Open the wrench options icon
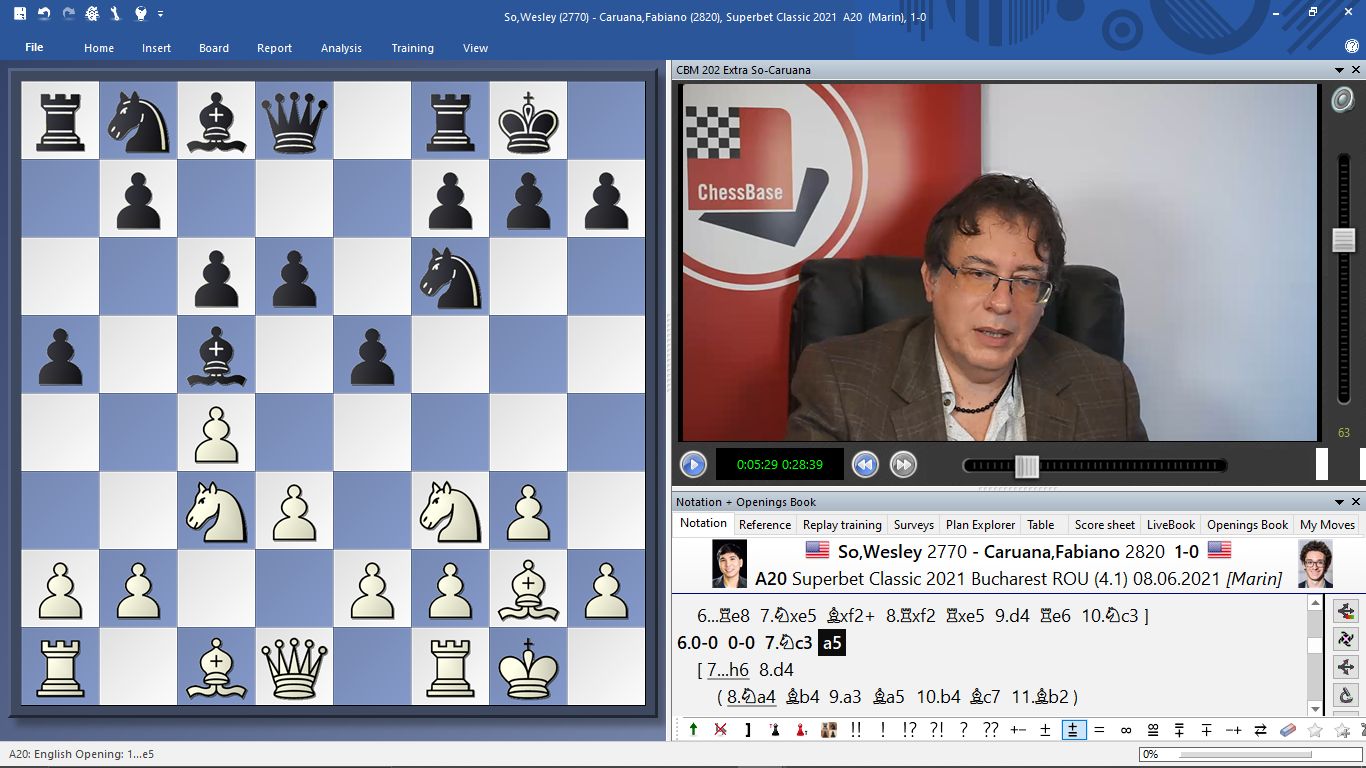The height and width of the screenshot is (768, 1366). point(116,14)
